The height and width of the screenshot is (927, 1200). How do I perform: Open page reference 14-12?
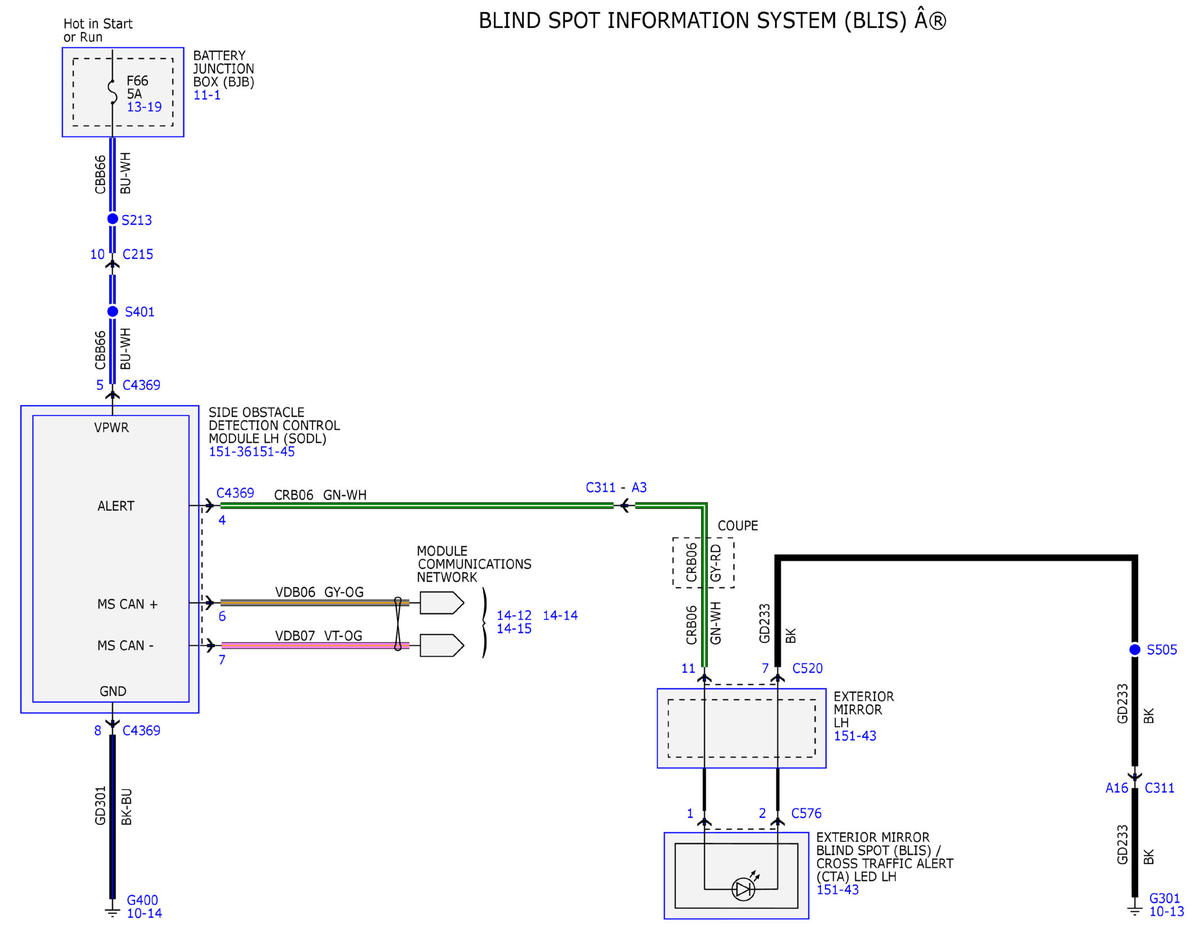pos(513,616)
